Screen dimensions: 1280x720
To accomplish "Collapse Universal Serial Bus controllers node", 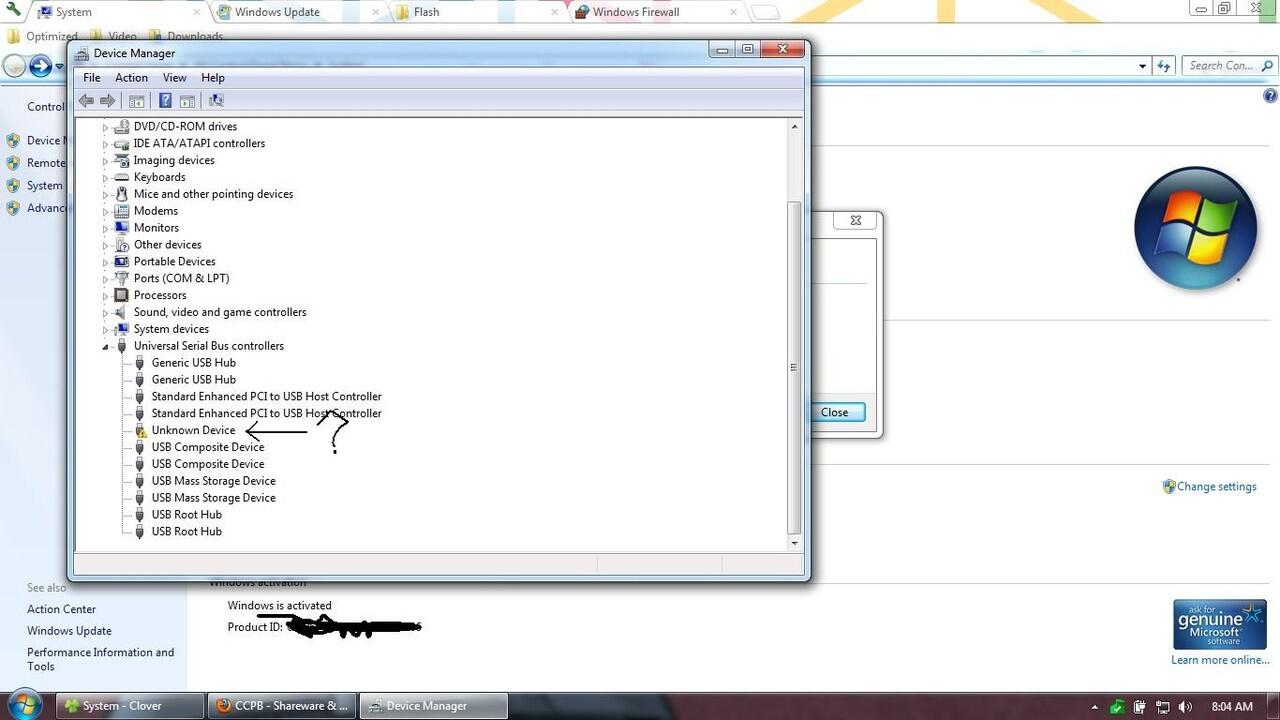I will pos(105,347).
